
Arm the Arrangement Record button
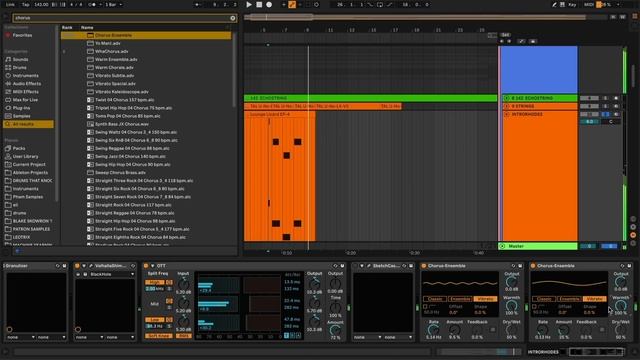coord(269,4)
